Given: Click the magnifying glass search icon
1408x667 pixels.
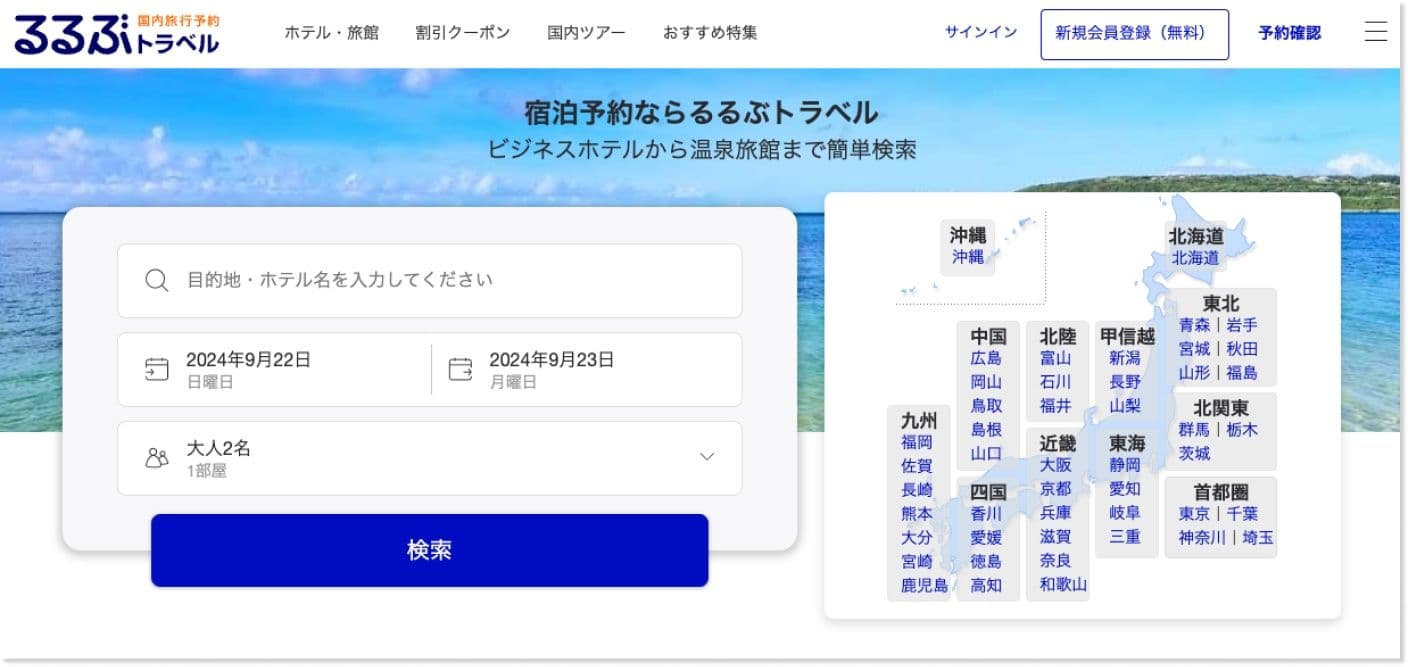Looking at the screenshot, I should (x=156, y=280).
